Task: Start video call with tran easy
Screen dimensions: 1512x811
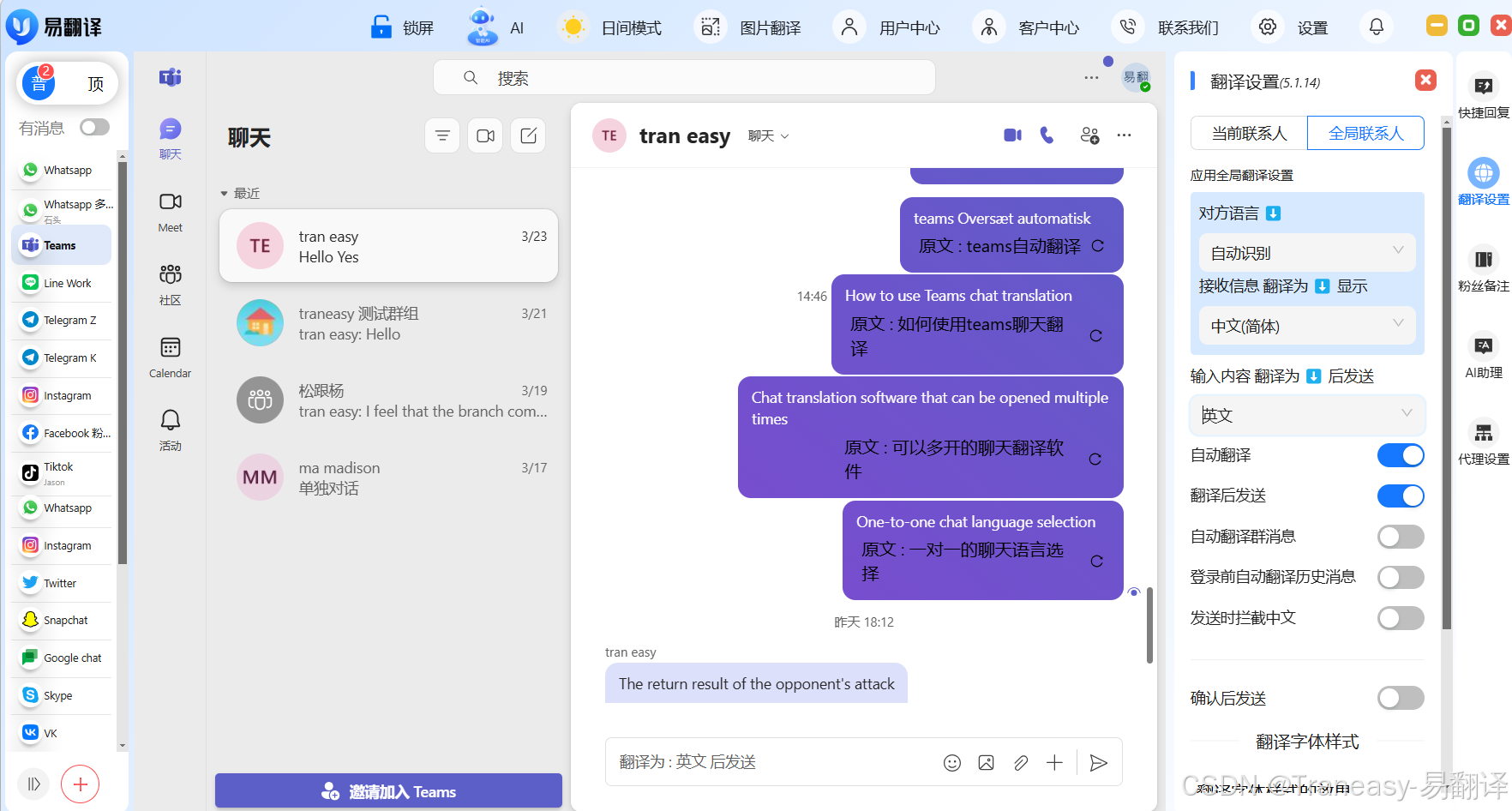Action: (1012, 135)
